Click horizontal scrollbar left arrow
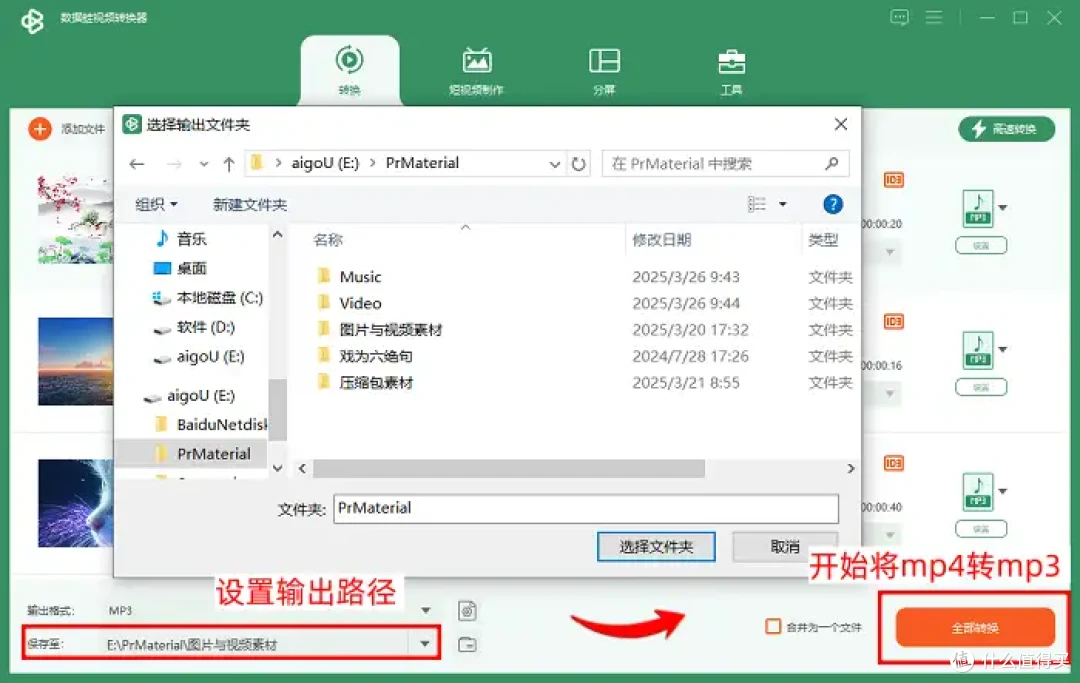The image size is (1080, 683). pyautogui.click(x=302, y=468)
